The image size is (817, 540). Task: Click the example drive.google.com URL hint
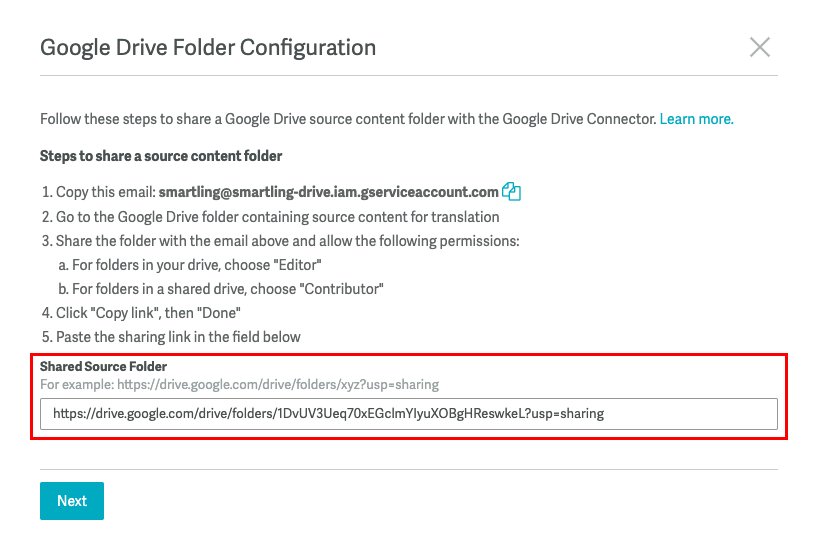pos(278,385)
